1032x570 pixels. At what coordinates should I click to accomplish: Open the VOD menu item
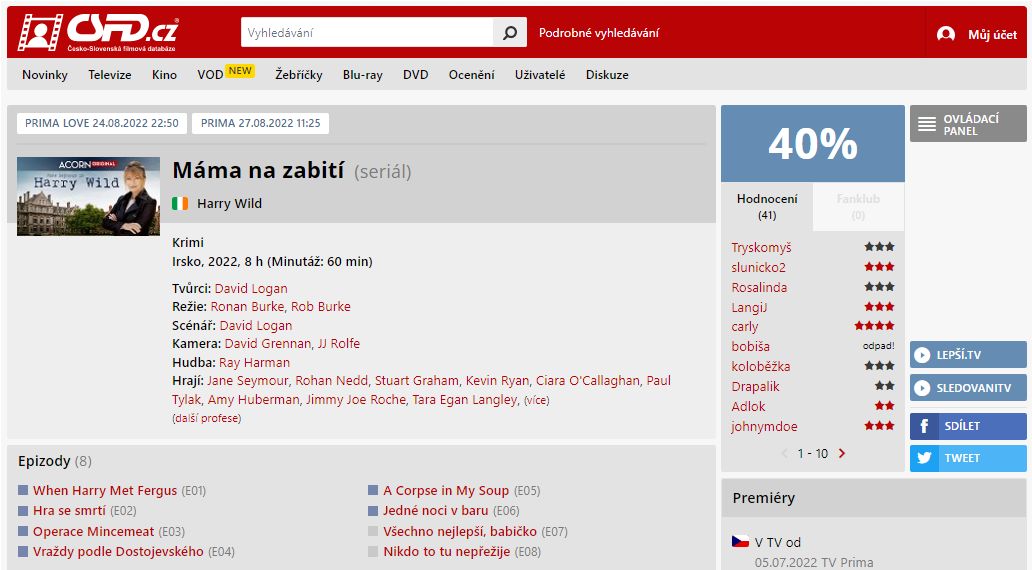tap(210, 75)
